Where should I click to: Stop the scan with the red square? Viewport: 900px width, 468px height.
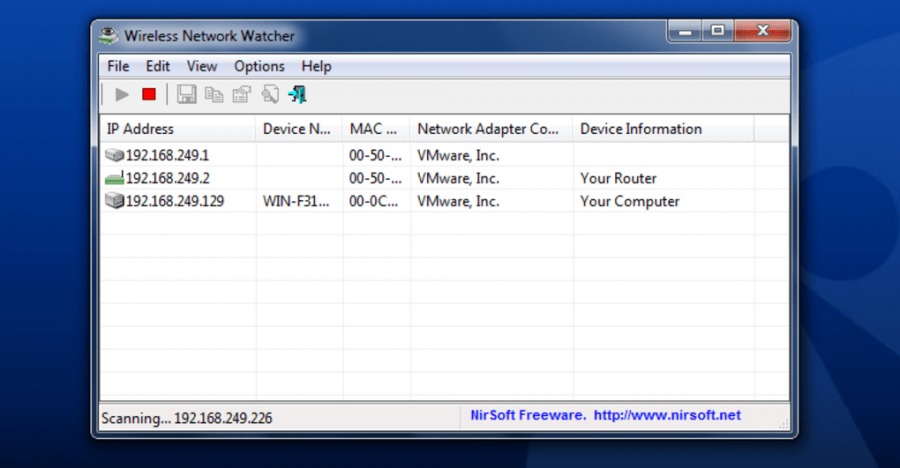coord(149,94)
